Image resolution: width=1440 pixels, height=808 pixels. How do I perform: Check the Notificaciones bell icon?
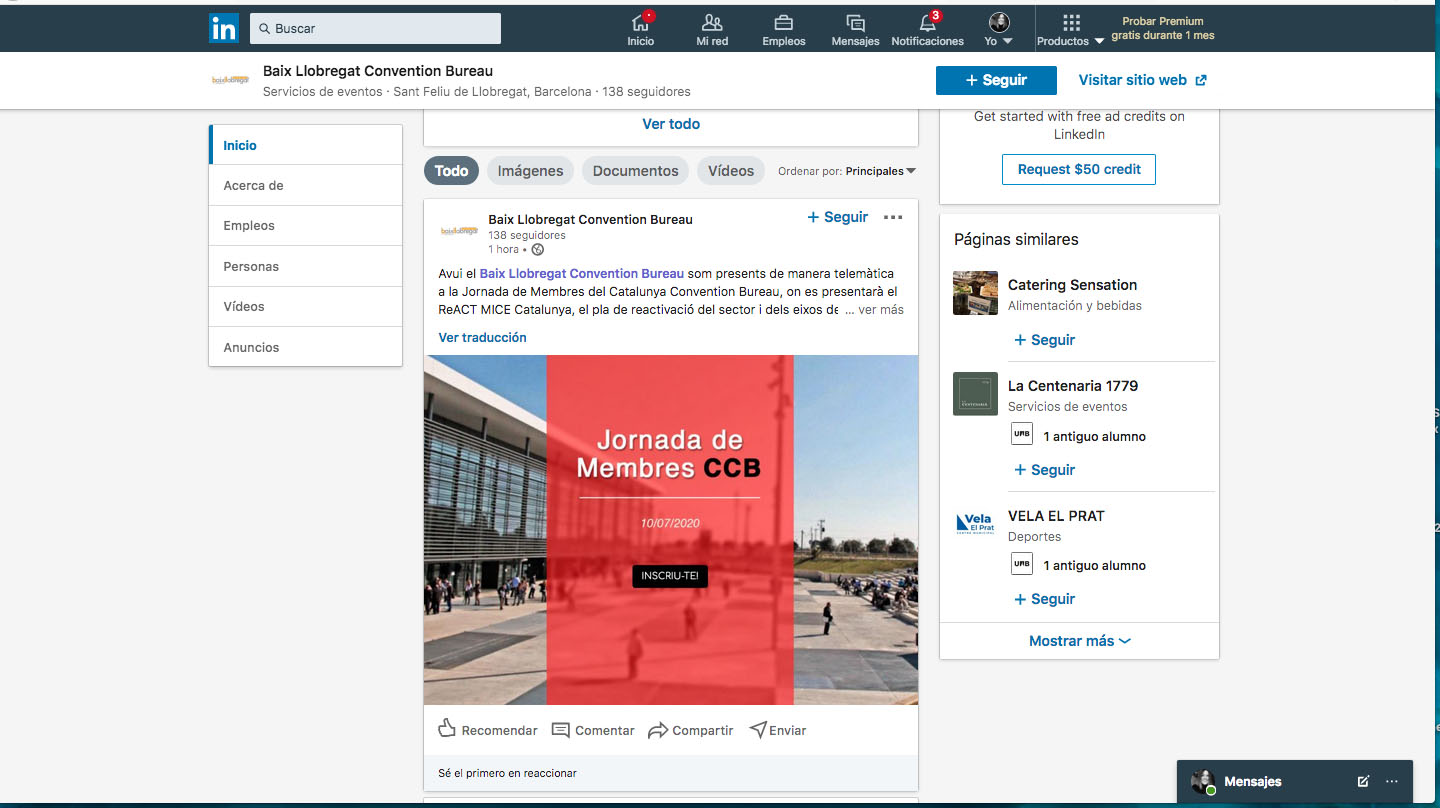(x=927, y=23)
